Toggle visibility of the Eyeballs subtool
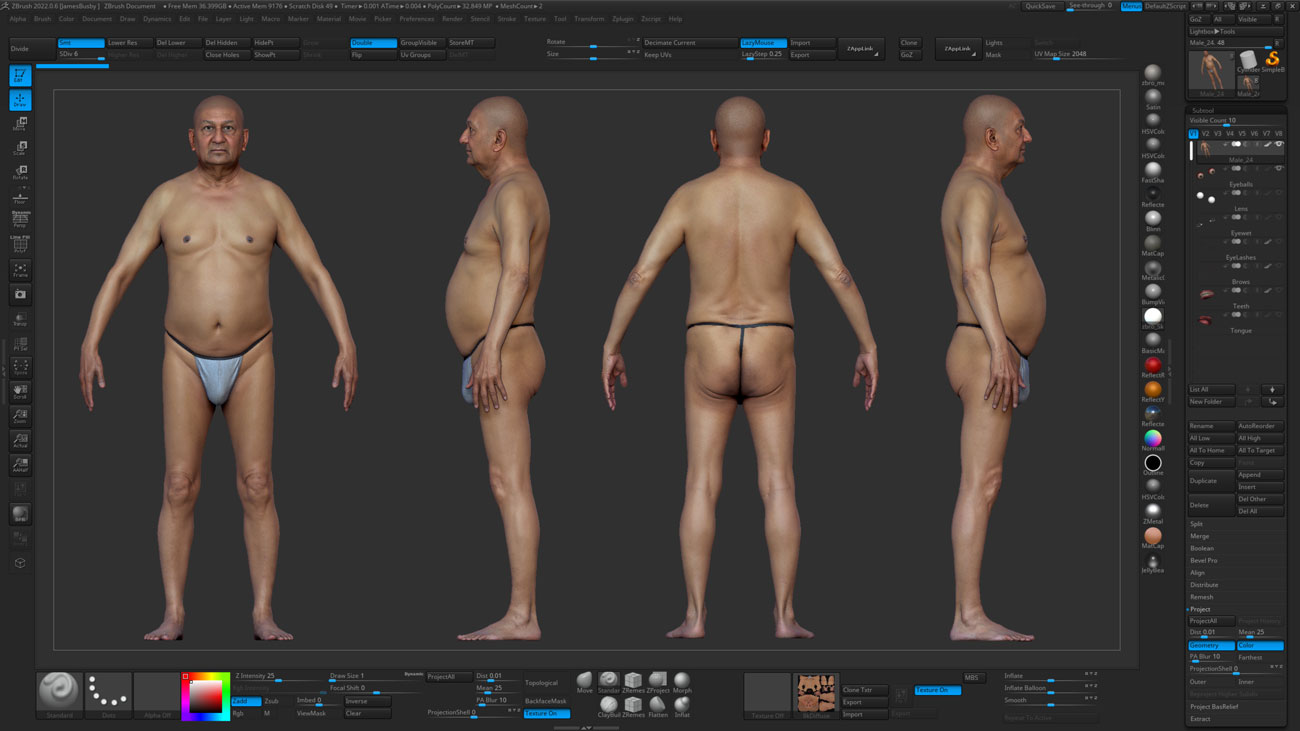The width and height of the screenshot is (1300, 731). point(1278,167)
